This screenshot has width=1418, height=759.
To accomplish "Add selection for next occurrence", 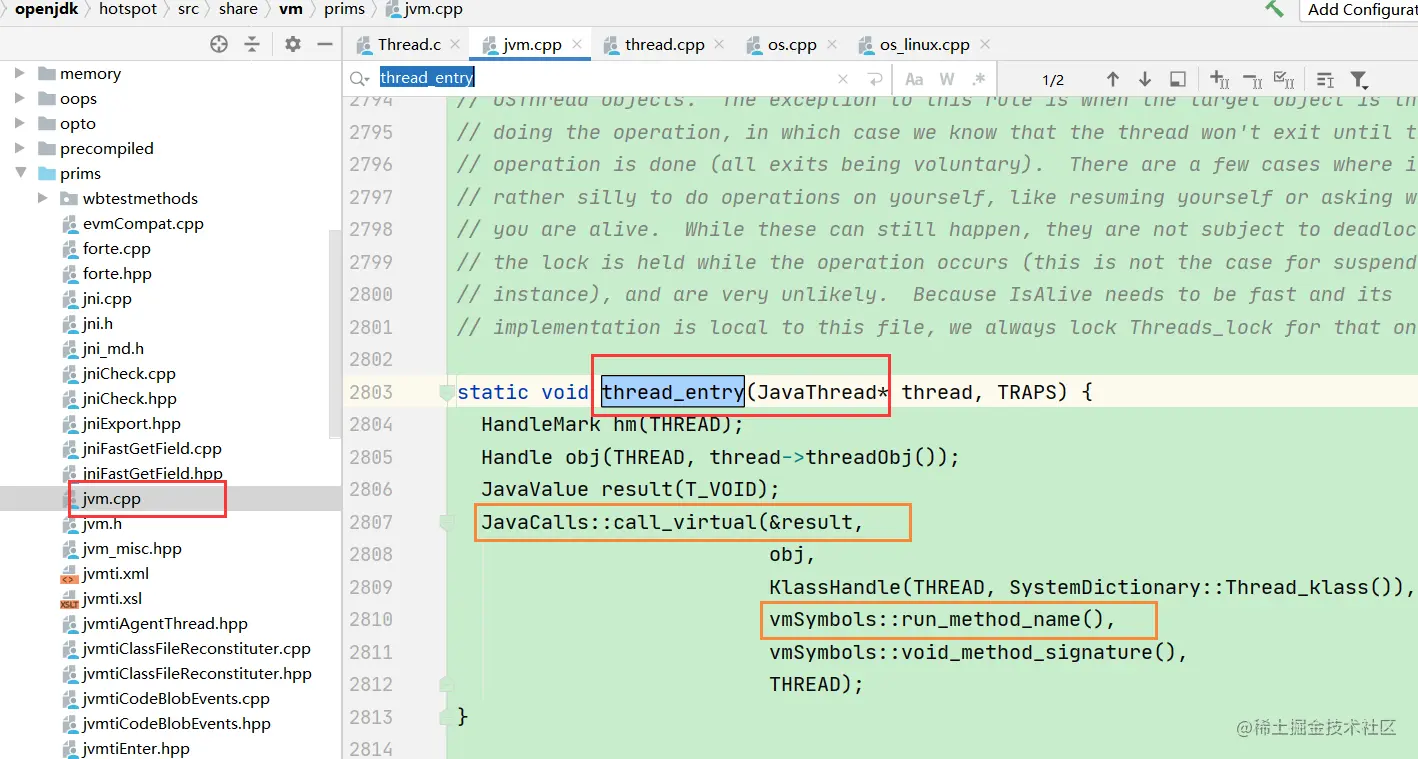I will (1220, 79).
